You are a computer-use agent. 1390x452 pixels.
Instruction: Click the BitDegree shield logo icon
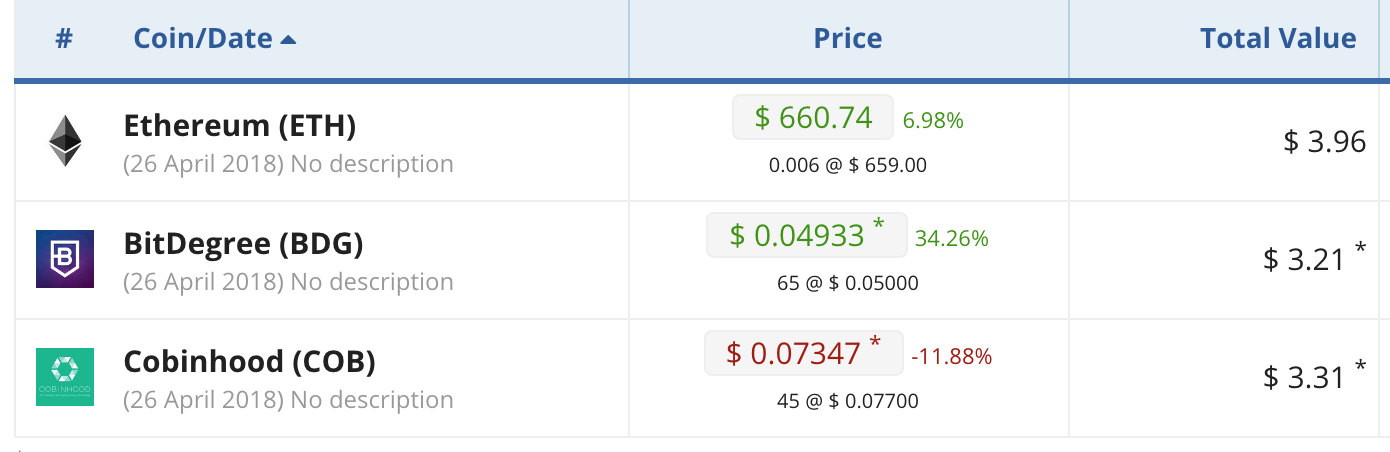point(65,259)
